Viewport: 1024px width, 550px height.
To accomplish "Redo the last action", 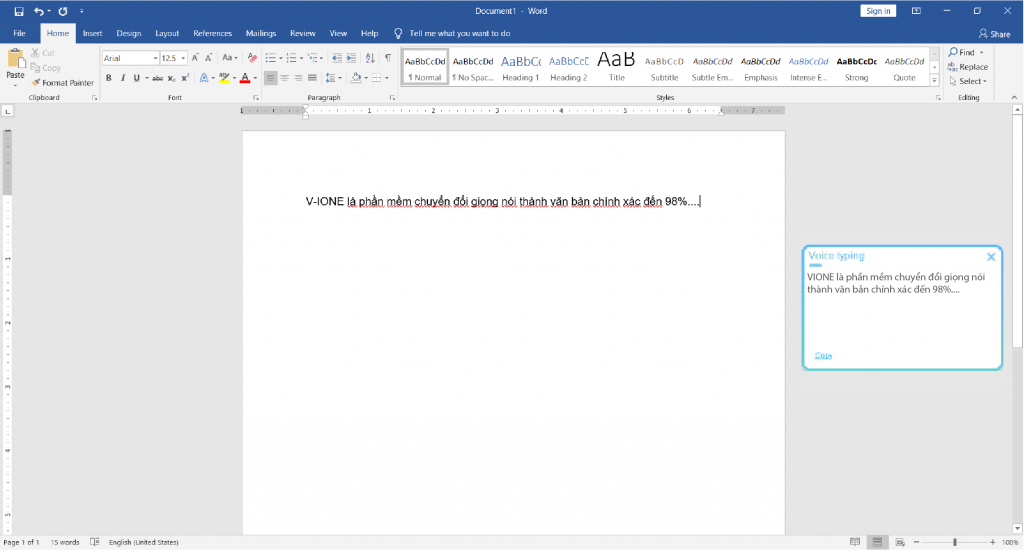I will pyautogui.click(x=63, y=11).
